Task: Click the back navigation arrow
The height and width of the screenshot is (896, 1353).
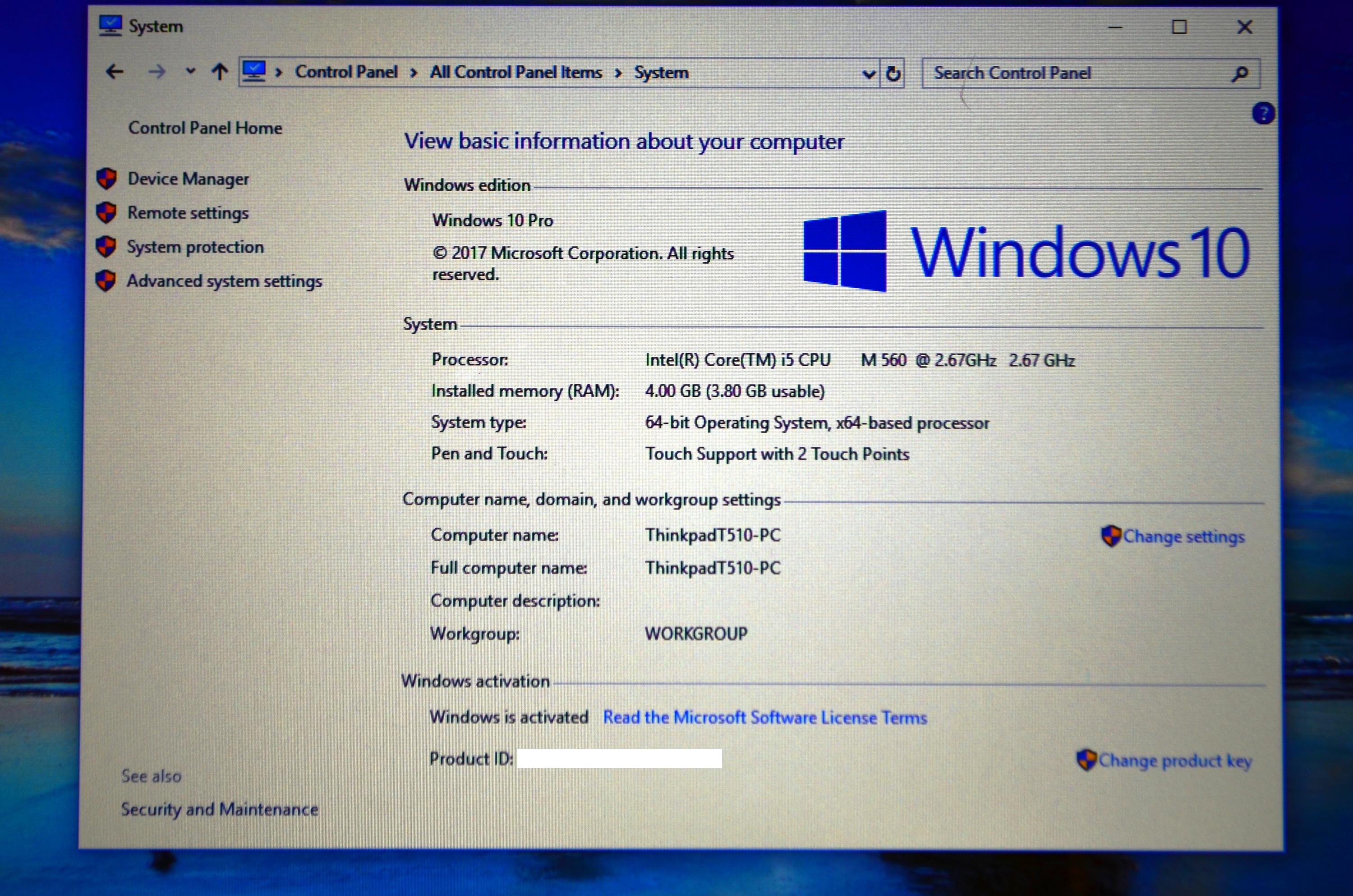Action: [115, 72]
